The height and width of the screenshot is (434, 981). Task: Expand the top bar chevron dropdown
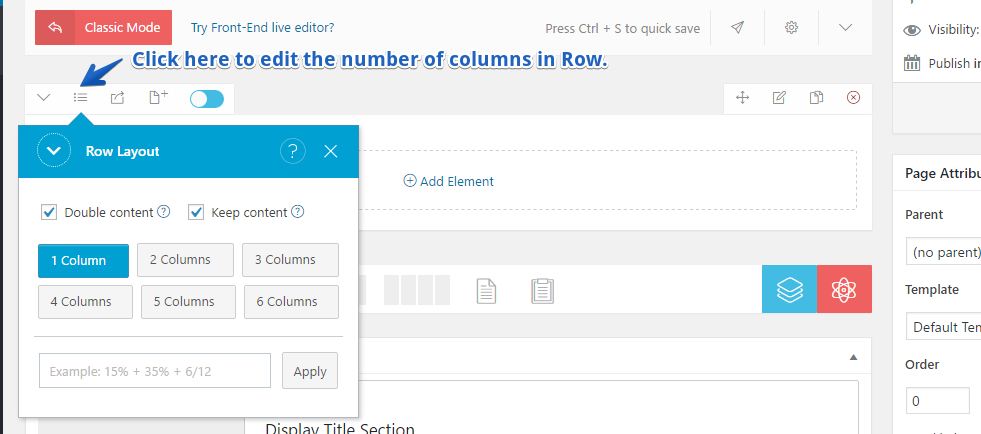[x=845, y=28]
